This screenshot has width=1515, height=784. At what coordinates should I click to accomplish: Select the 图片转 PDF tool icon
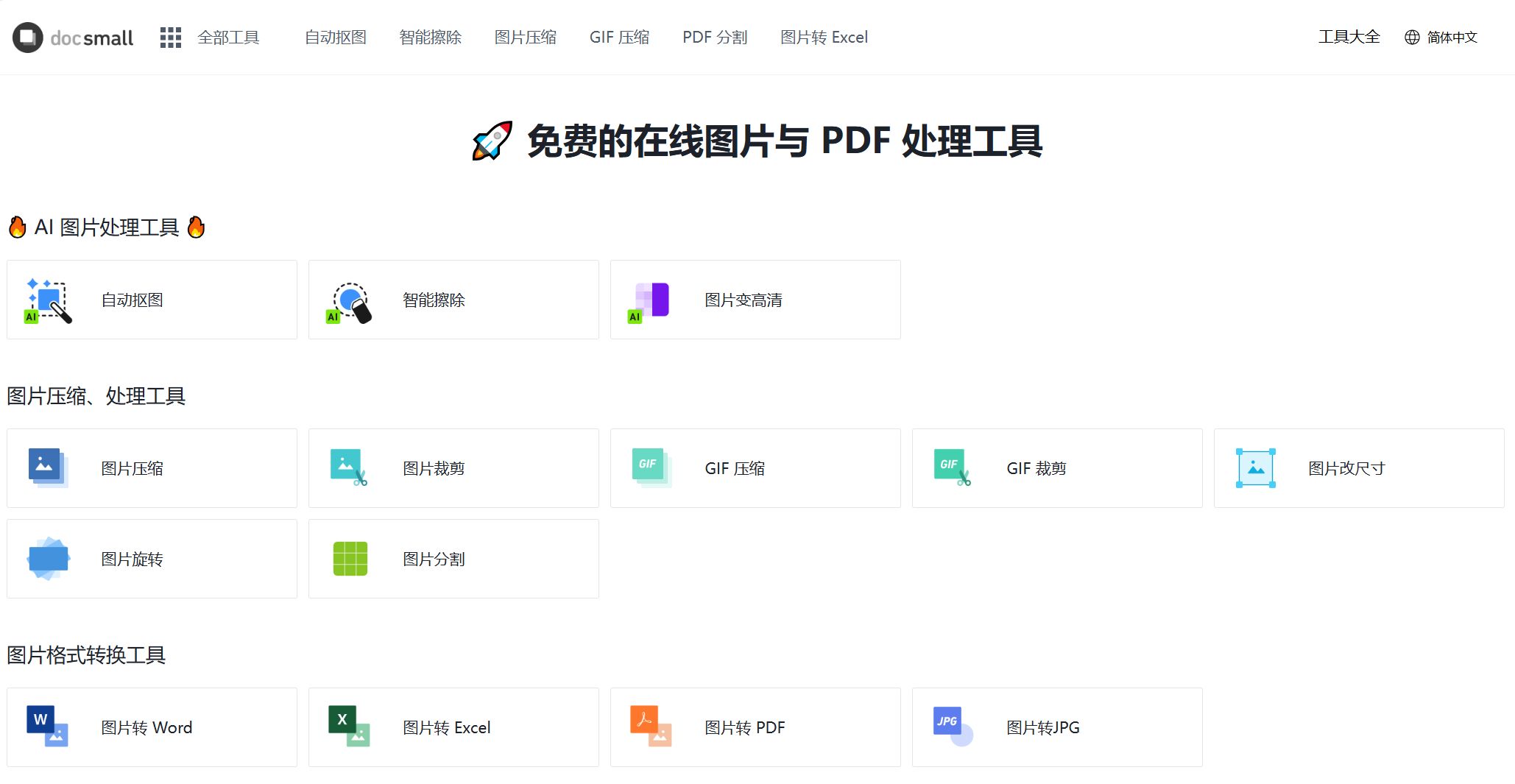[651, 727]
